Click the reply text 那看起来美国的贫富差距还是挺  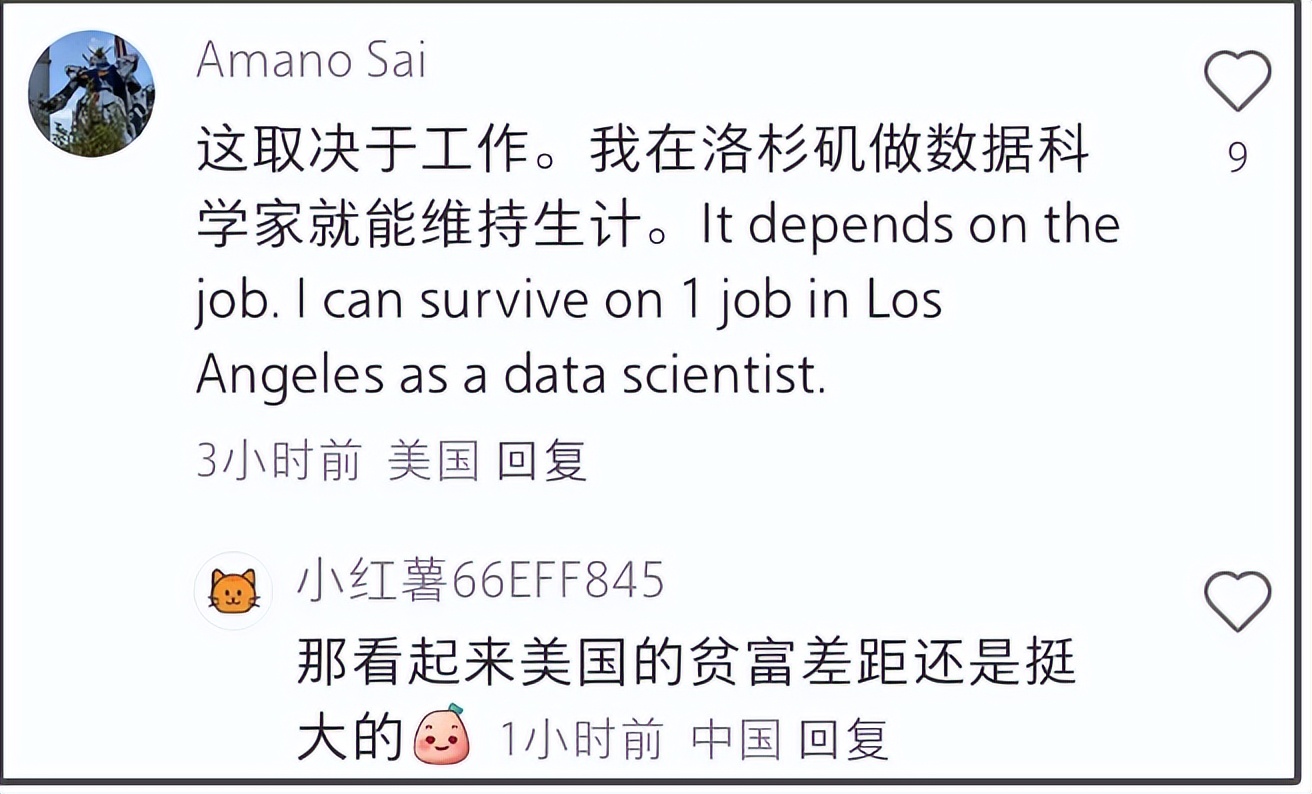coord(686,663)
